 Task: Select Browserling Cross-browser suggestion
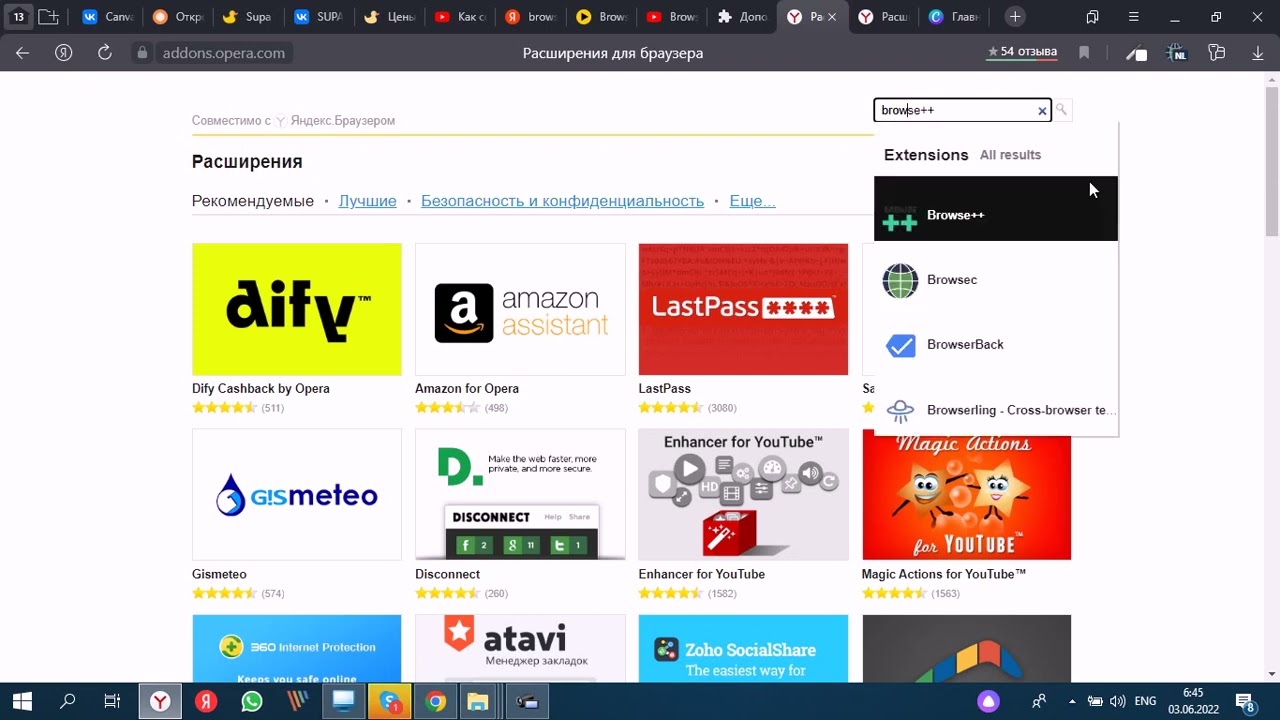[x=996, y=410]
